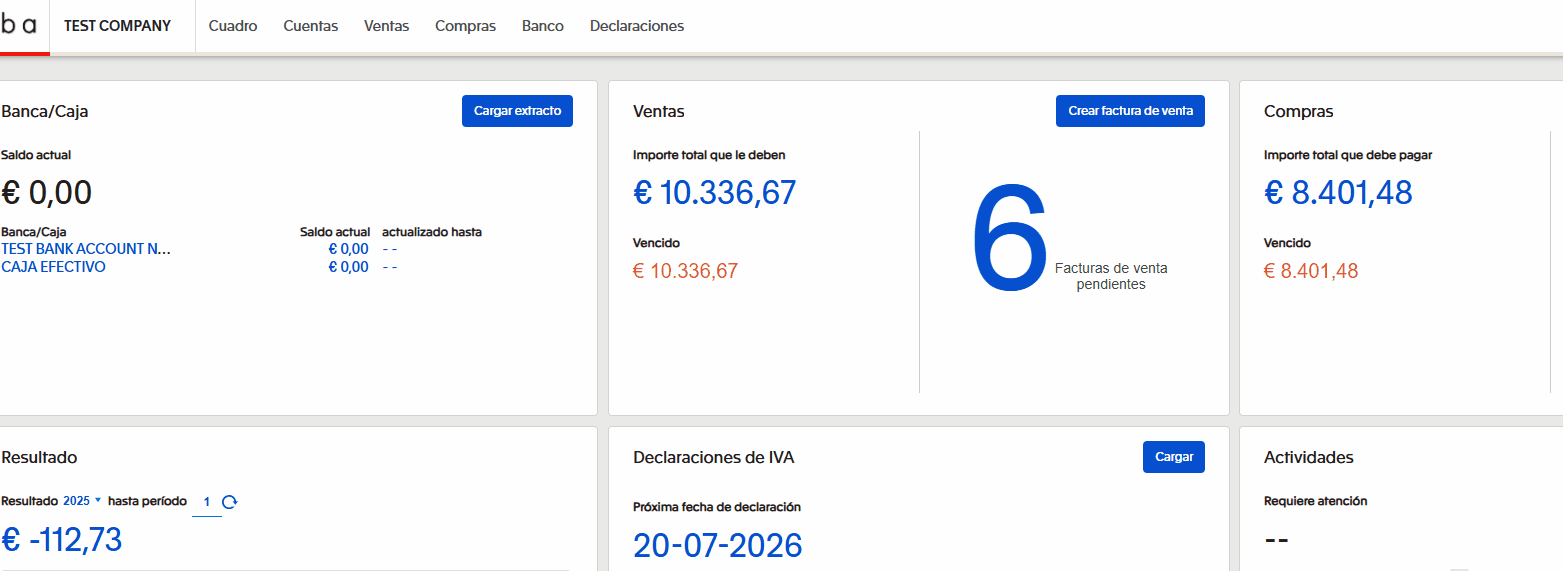Click the large 6 pending sales invoices number

1008,240
